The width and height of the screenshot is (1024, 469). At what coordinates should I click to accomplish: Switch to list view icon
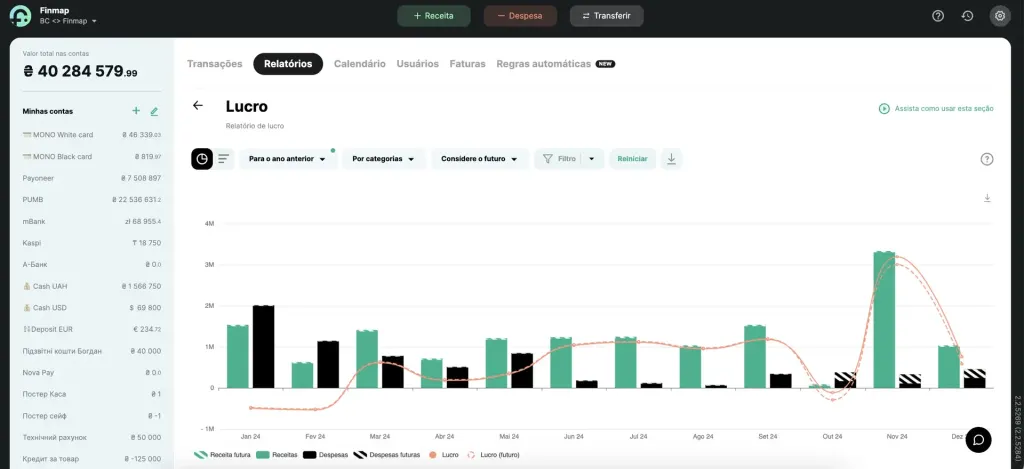pyautogui.click(x=224, y=159)
